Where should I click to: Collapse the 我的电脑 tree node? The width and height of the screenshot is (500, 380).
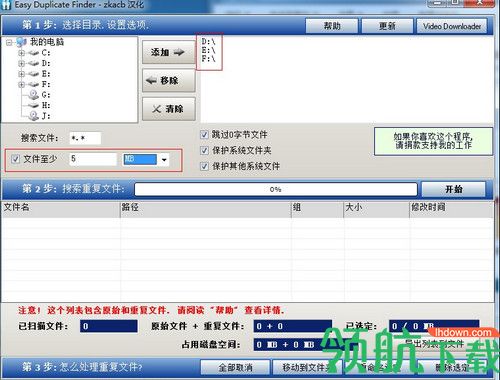[x=9, y=42]
